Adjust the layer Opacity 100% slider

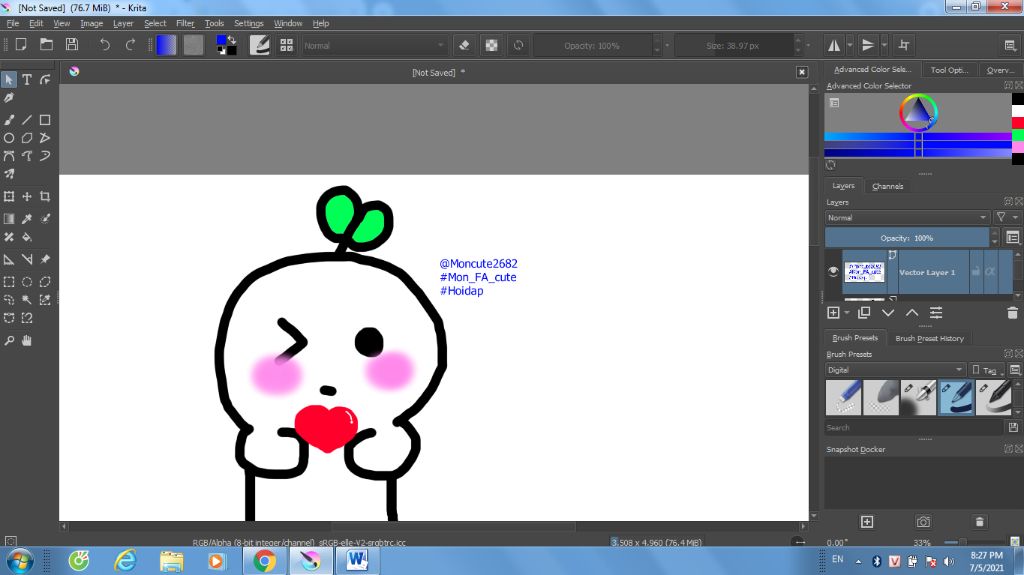click(907, 238)
